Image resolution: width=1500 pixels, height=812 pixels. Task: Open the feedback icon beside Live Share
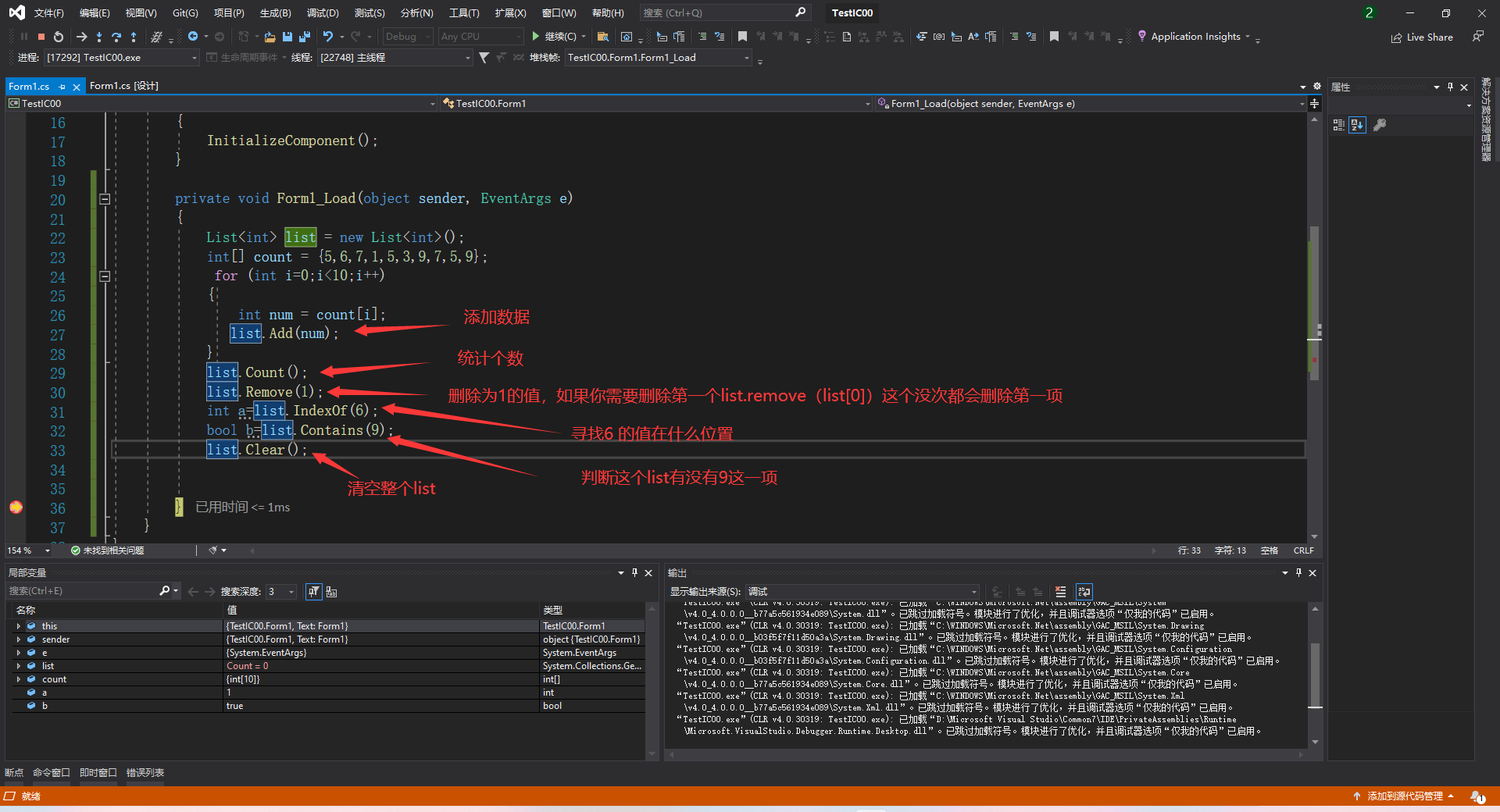1477,37
